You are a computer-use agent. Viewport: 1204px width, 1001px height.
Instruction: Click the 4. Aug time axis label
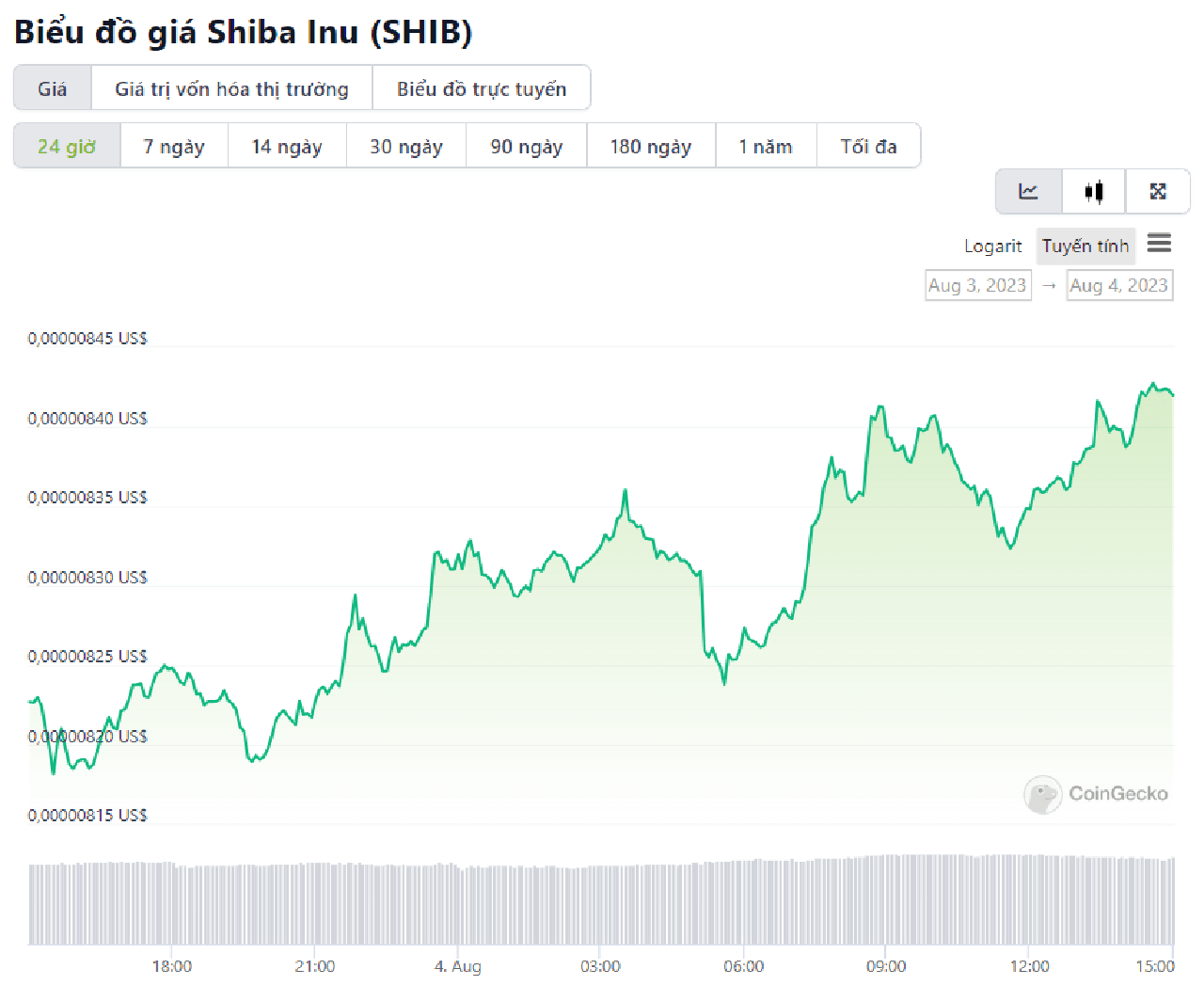[x=458, y=966]
